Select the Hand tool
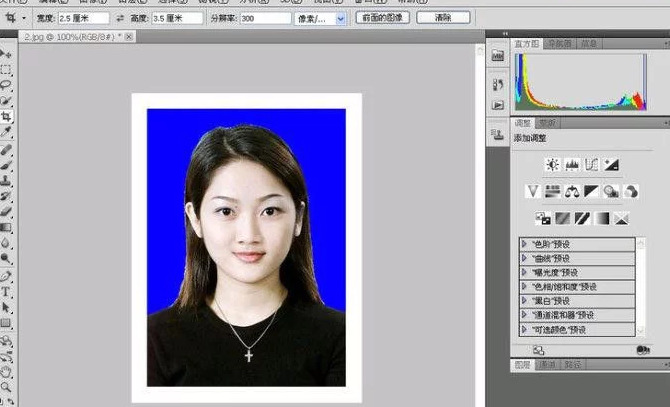Viewport: 670px width, 407px height. click(6, 372)
